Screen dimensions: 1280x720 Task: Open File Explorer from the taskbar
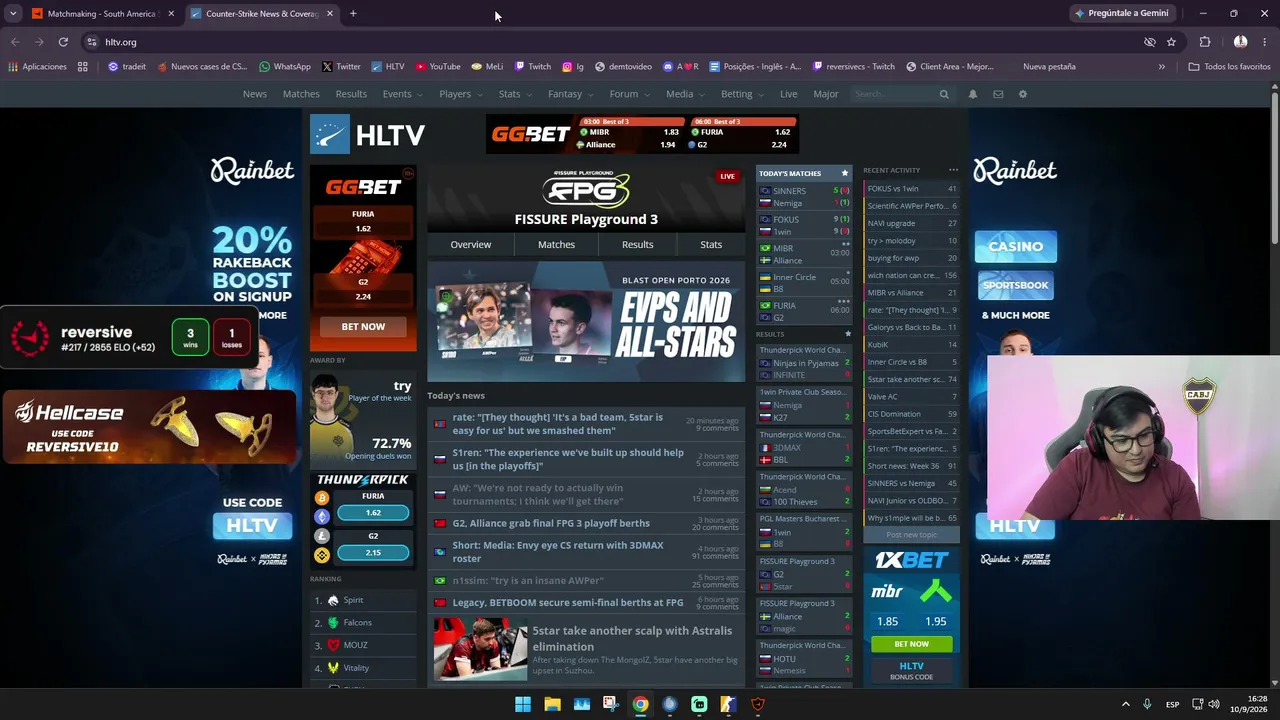tap(552, 704)
